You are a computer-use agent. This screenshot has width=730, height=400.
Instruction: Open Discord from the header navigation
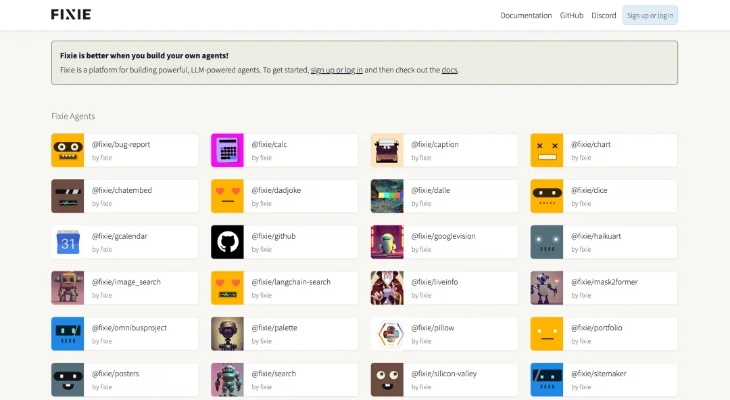603,15
